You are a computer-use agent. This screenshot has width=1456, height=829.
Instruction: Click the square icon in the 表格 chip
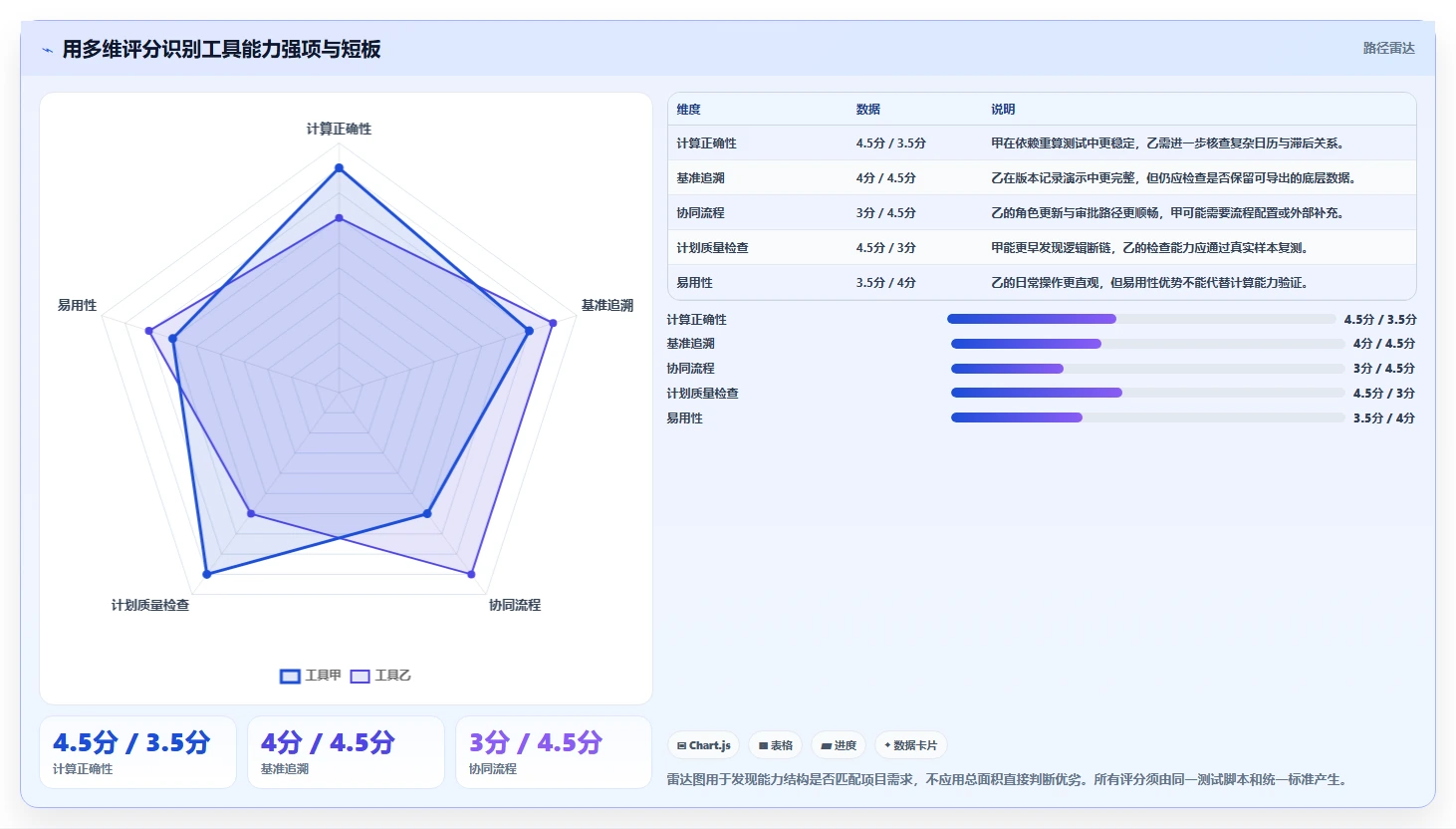763,745
